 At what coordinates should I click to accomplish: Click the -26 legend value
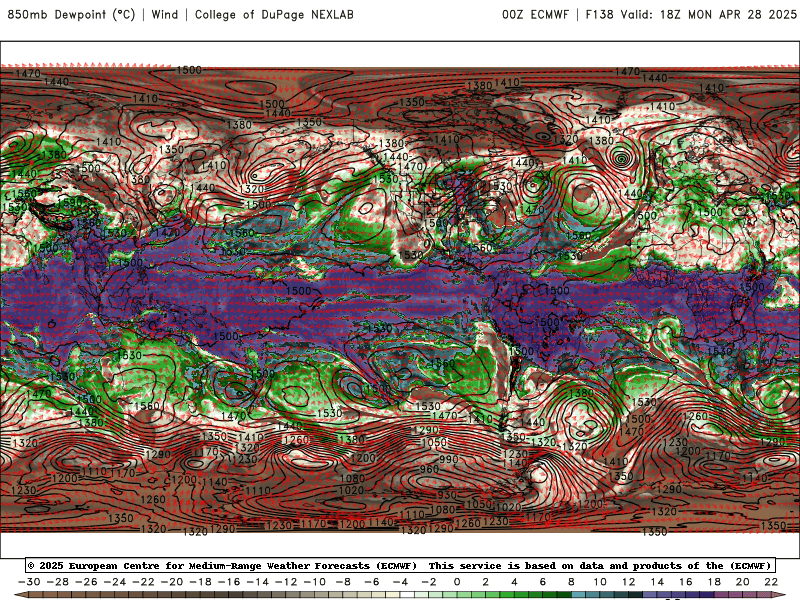(x=86, y=582)
